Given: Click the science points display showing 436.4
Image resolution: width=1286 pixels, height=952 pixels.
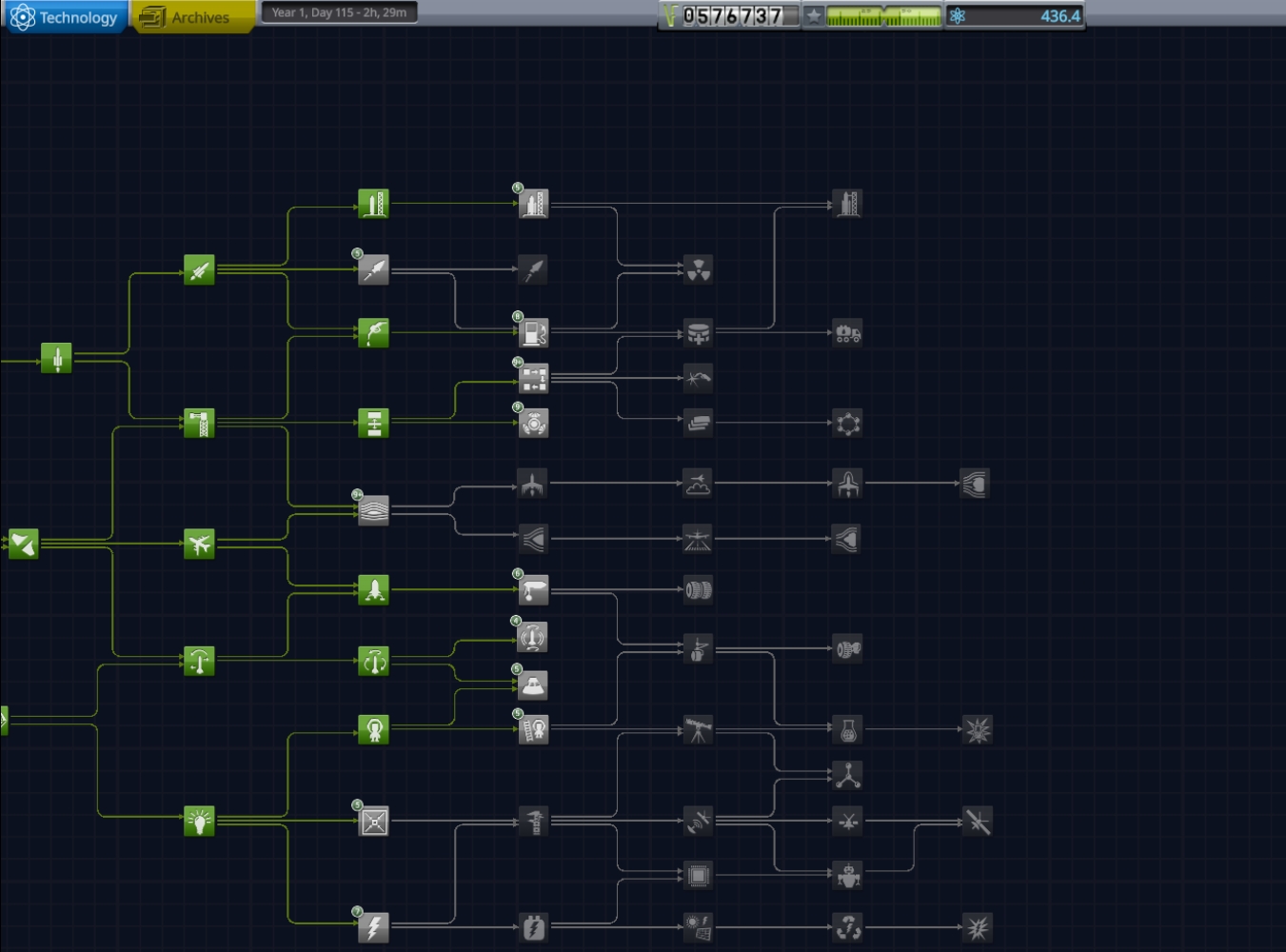Looking at the screenshot, I should pyautogui.click(x=1015, y=16).
